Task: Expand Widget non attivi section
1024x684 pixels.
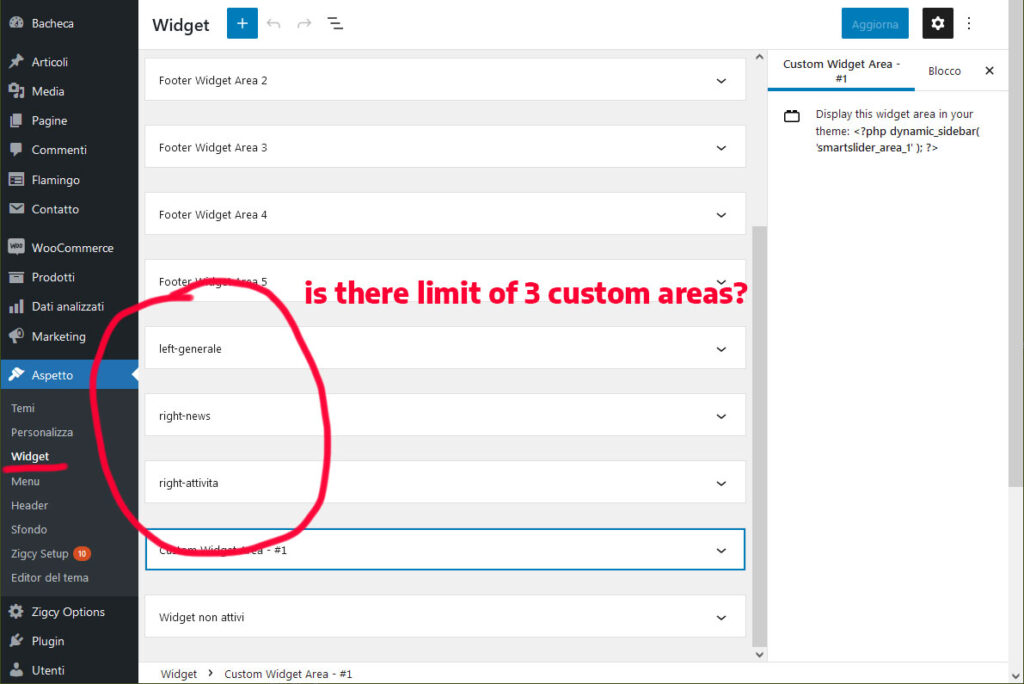Action: pyautogui.click(x=445, y=617)
